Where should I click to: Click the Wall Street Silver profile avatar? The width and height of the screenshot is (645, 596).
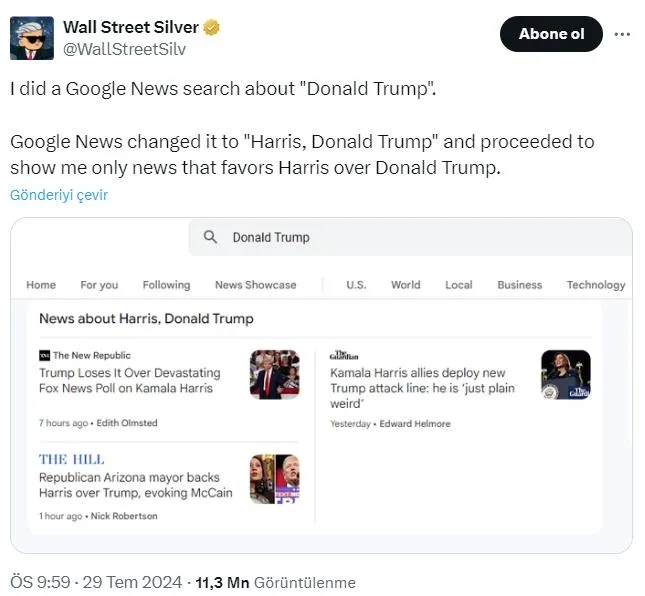[x=32, y=37]
